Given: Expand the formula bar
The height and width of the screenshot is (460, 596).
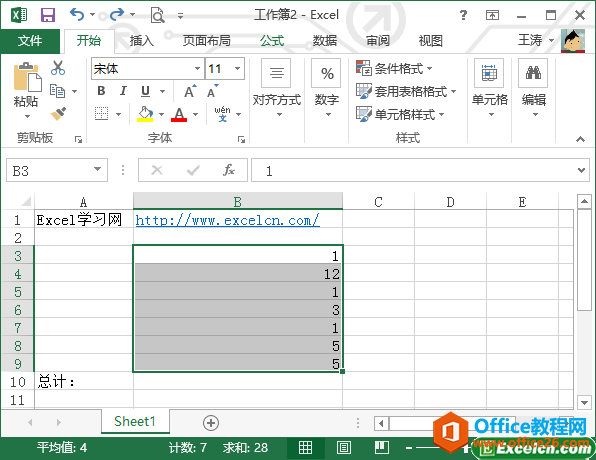Looking at the screenshot, I should [x=581, y=170].
